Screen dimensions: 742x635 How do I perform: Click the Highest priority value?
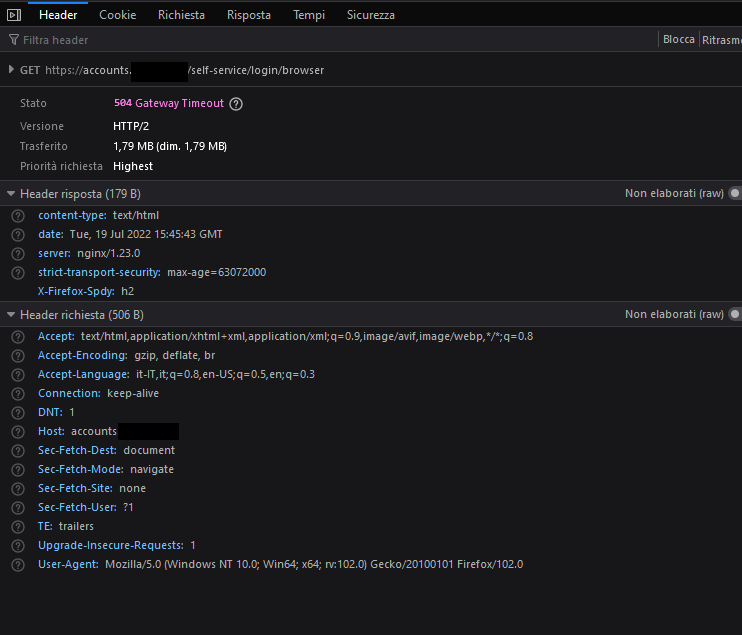[x=133, y=166]
